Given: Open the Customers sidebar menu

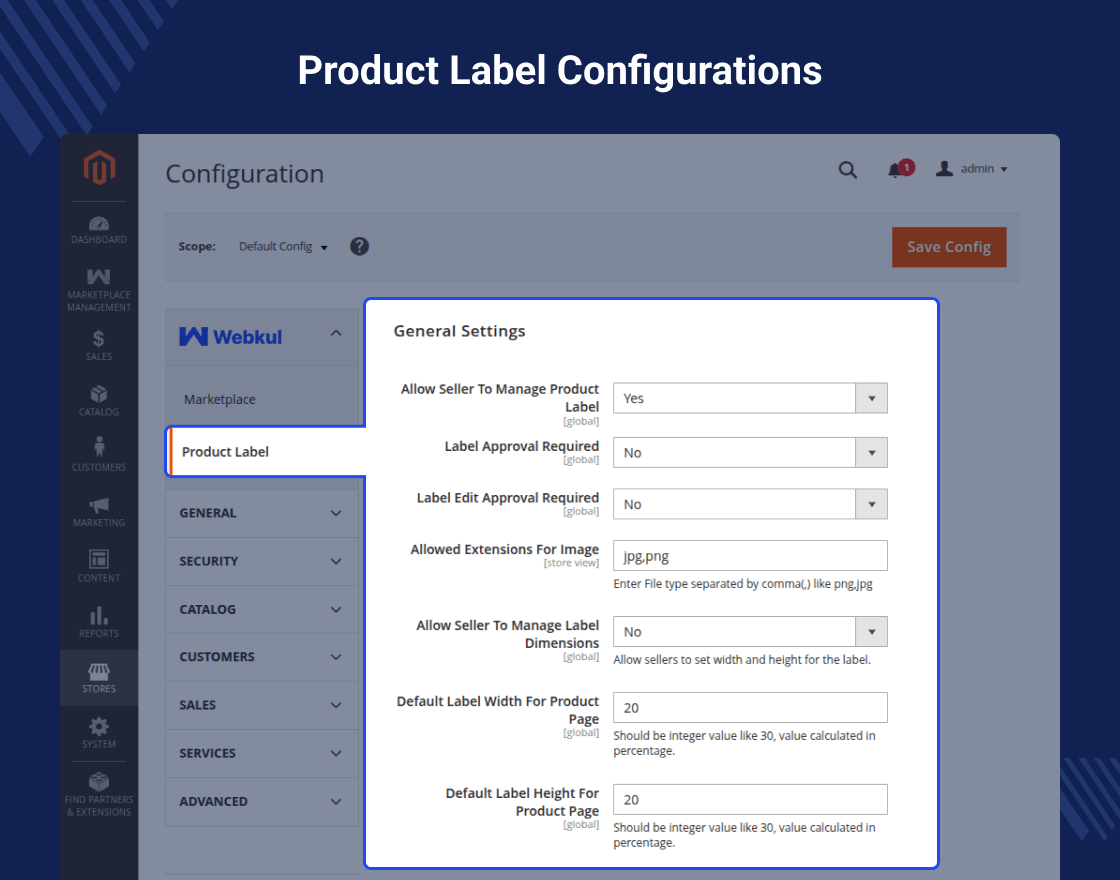Looking at the screenshot, I should [99, 455].
